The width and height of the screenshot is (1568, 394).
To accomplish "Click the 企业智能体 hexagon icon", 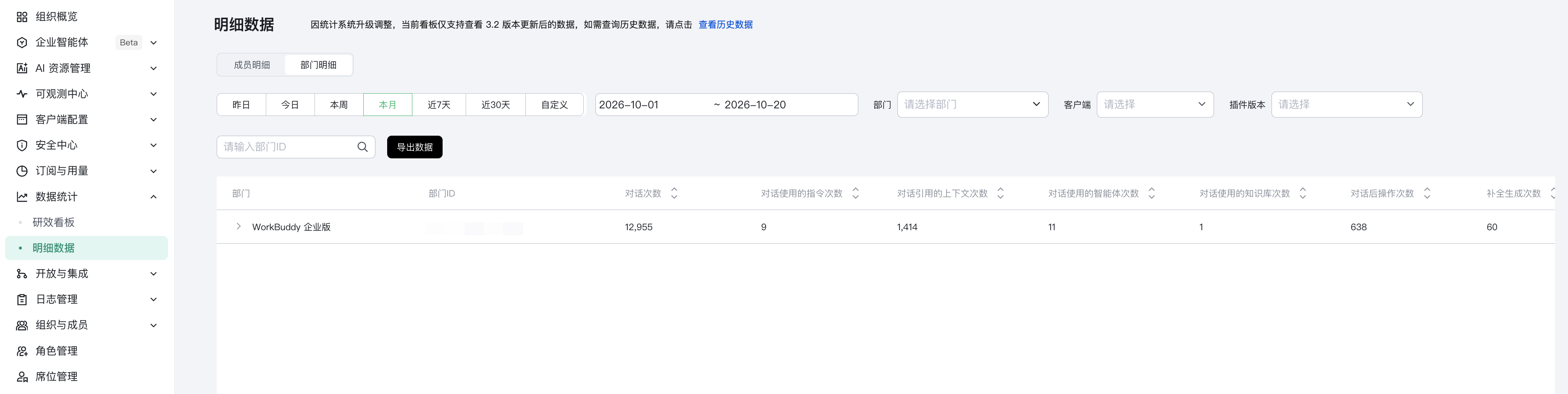I will point(22,42).
